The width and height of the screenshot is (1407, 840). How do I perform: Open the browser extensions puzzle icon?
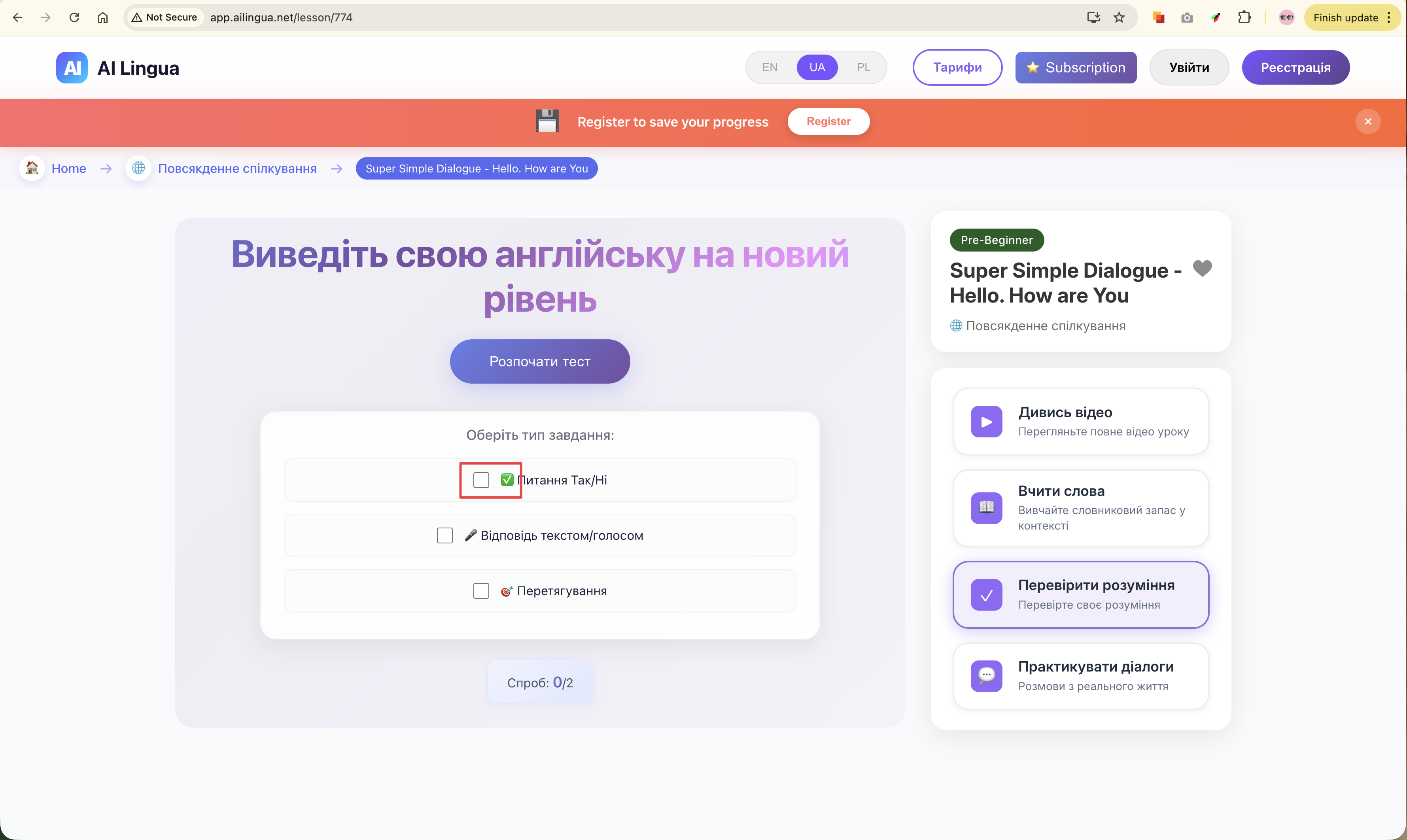pos(1244,17)
